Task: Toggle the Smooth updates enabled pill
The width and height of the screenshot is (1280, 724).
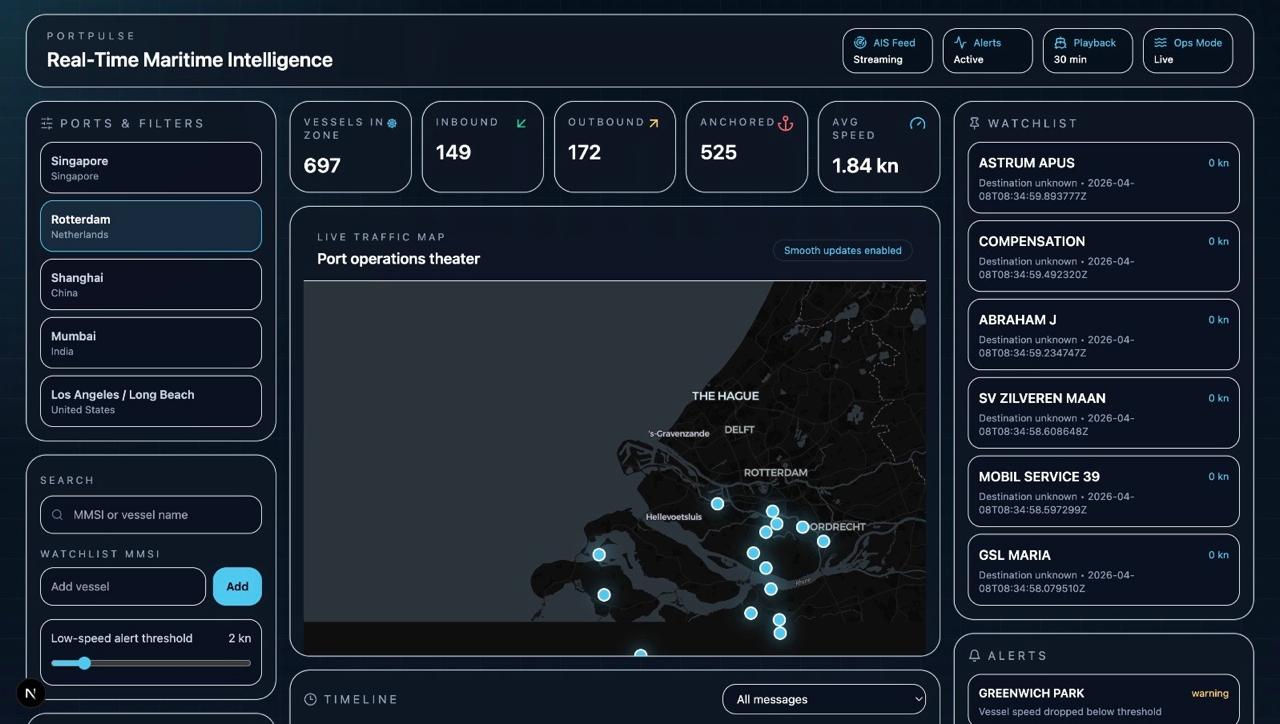Action: [x=842, y=251]
